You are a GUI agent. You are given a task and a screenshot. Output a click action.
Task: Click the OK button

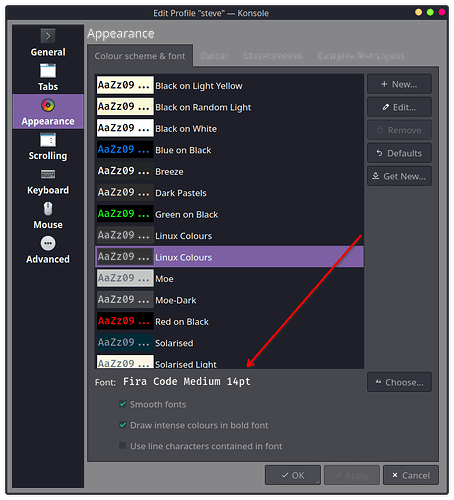293,475
